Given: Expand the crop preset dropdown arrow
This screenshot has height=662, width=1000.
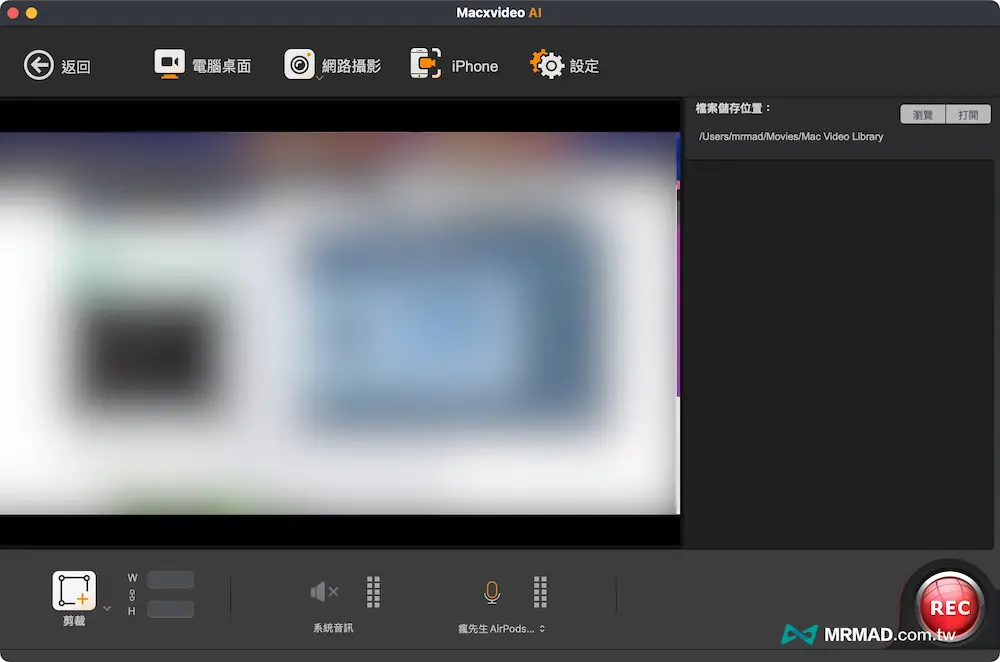Looking at the screenshot, I should point(107,608).
